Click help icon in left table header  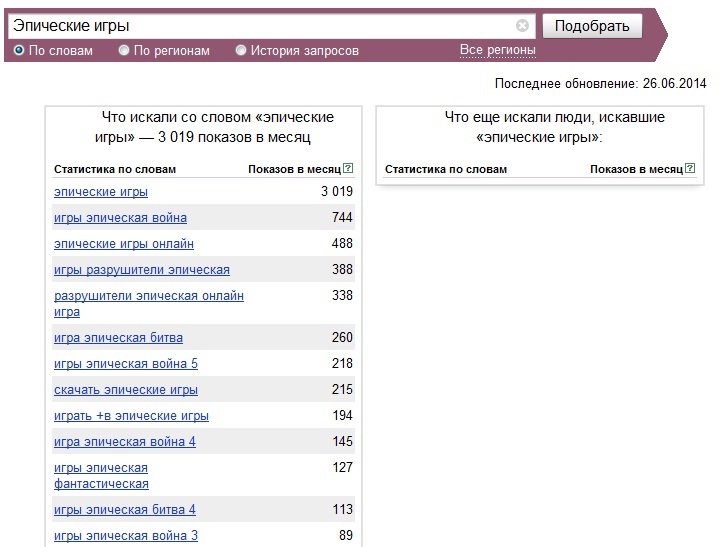click(348, 168)
